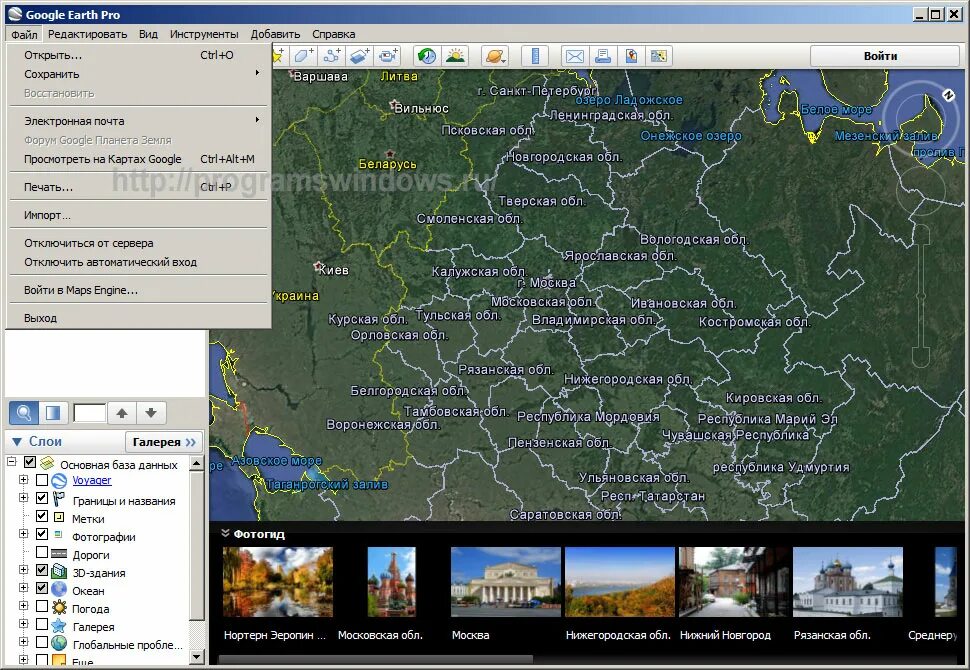
Task: Choose Импорт... from the menu
Action: click(x=139, y=215)
